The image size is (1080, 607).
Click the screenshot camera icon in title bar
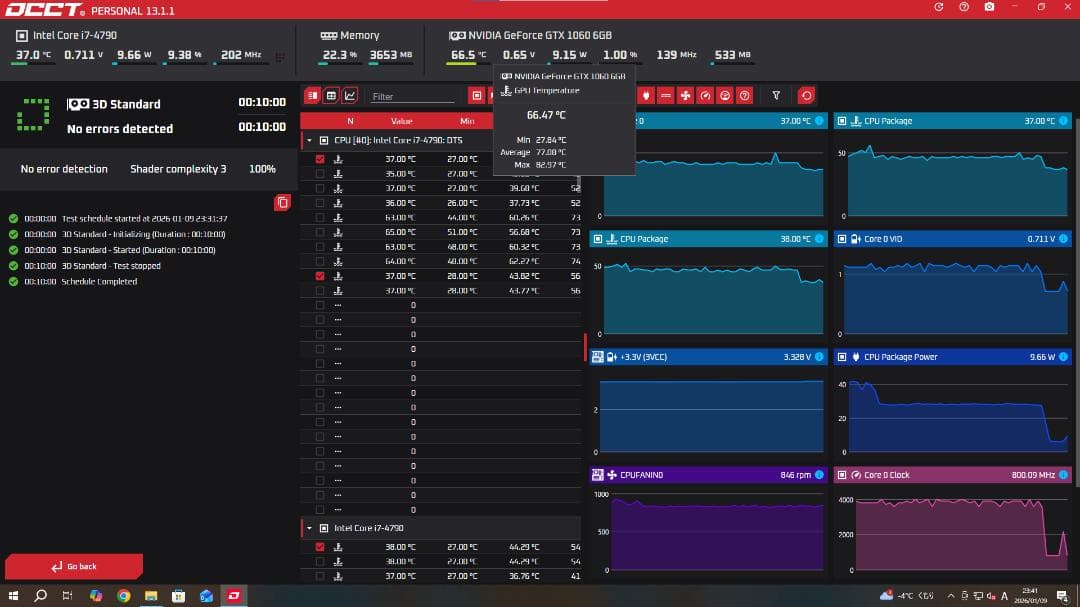[x=989, y=7]
